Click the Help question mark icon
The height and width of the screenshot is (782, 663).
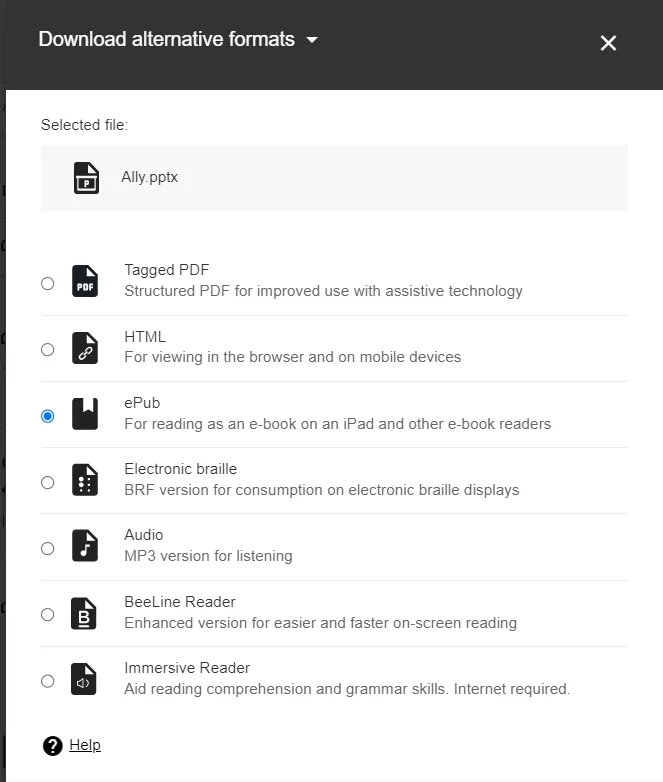click(53, 746)
